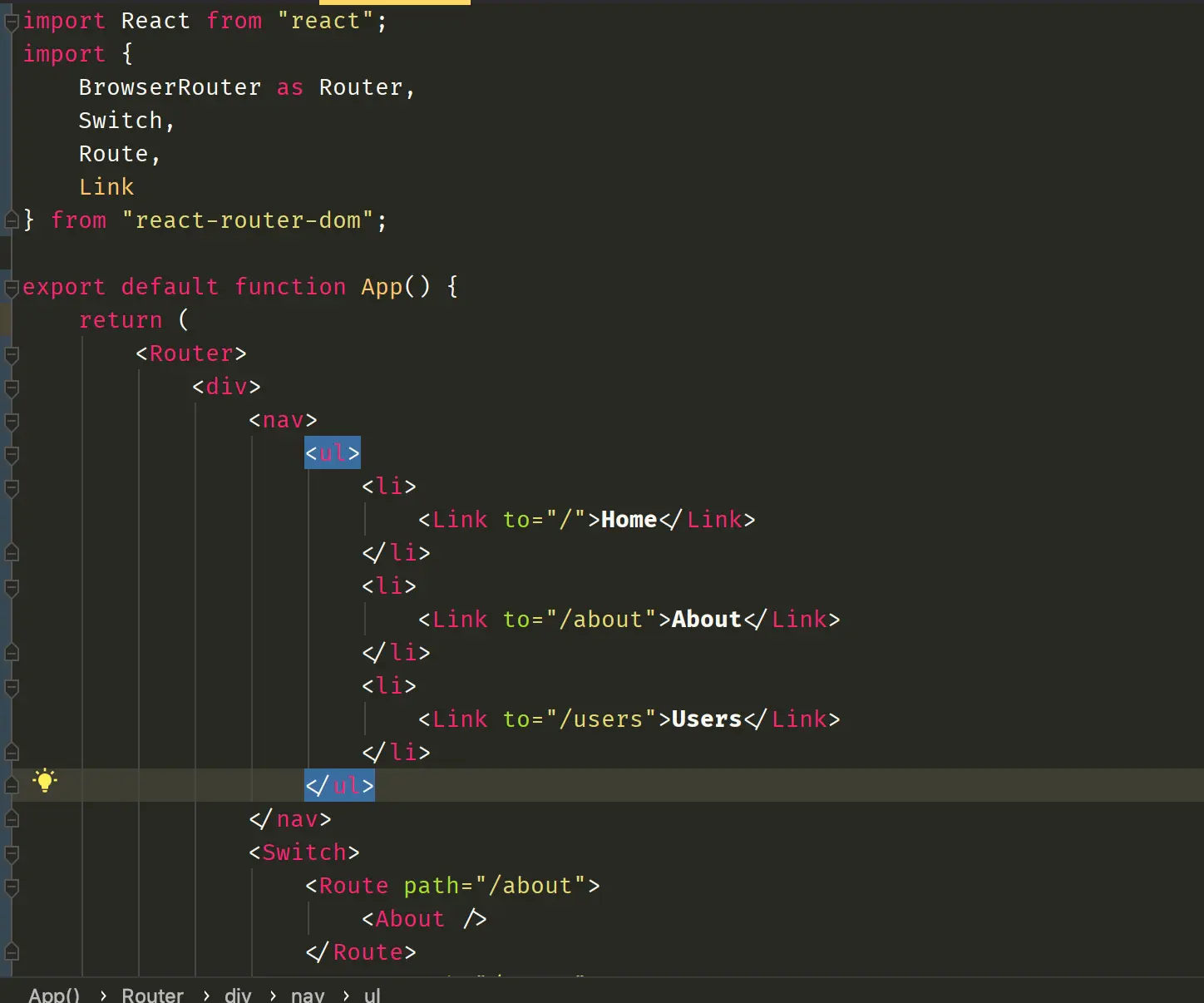Fold the highlighted opening ul tag

pyautogui.click(x=12, y=455)
